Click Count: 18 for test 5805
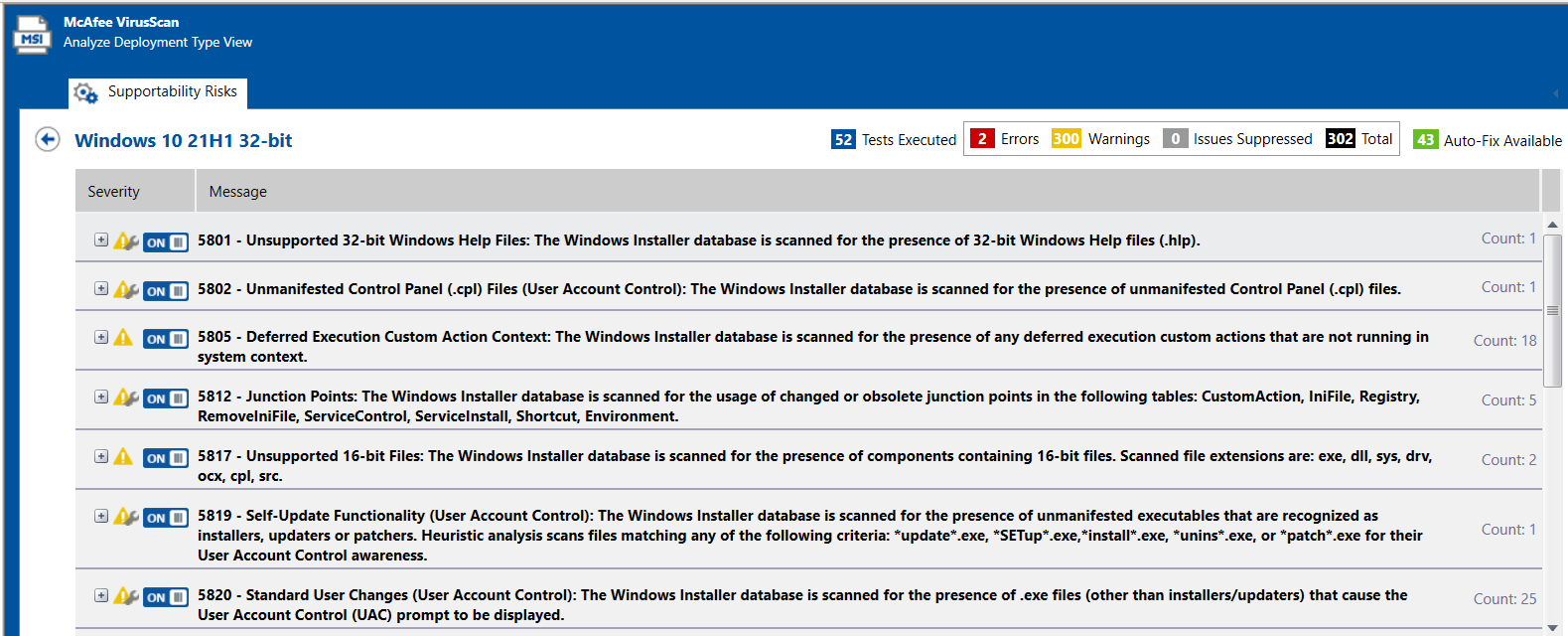Screen dimensions: 1568x636 [1504, 341]
